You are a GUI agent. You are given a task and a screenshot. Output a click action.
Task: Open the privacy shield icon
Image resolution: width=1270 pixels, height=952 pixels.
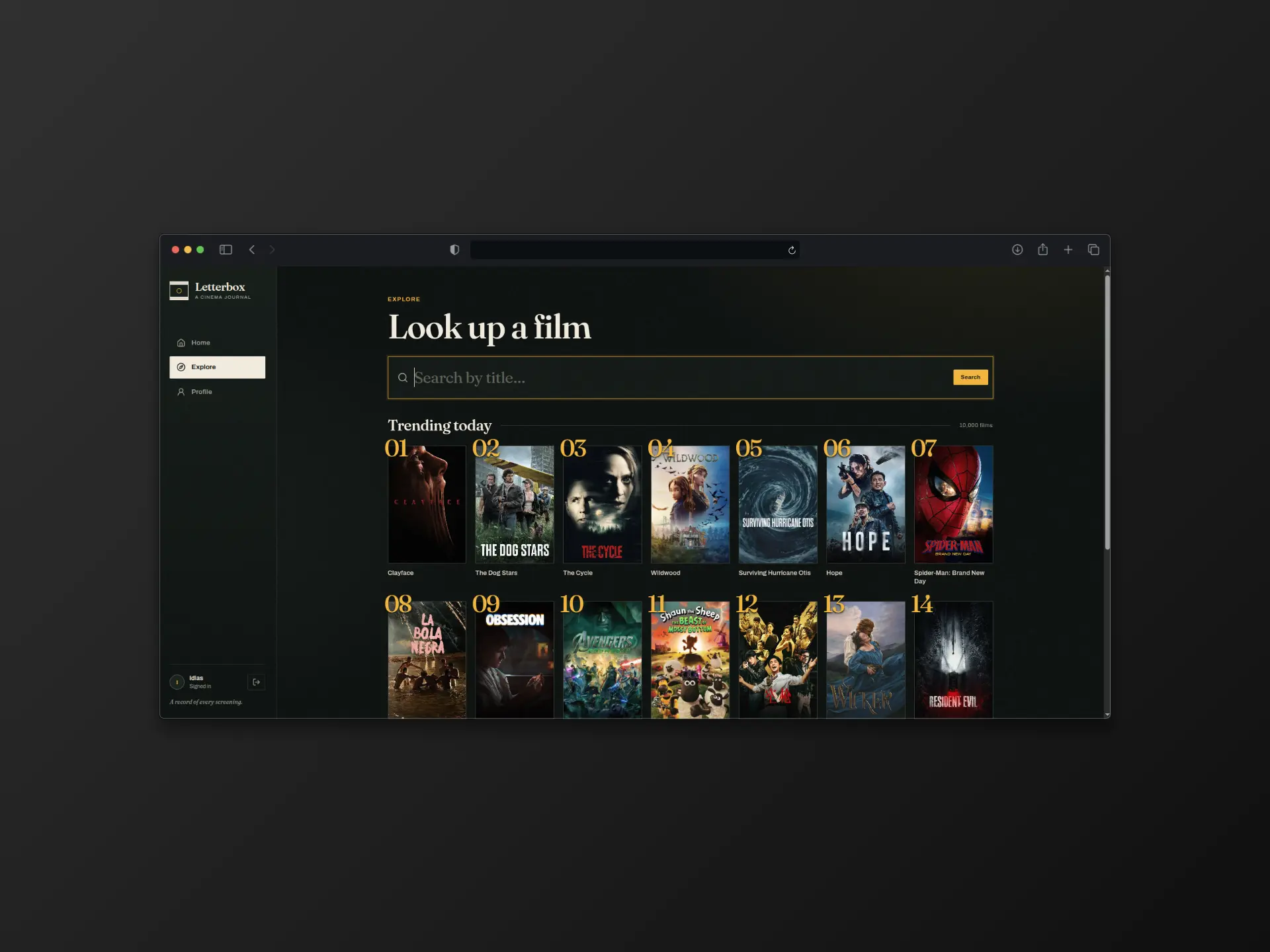point(454,249)
